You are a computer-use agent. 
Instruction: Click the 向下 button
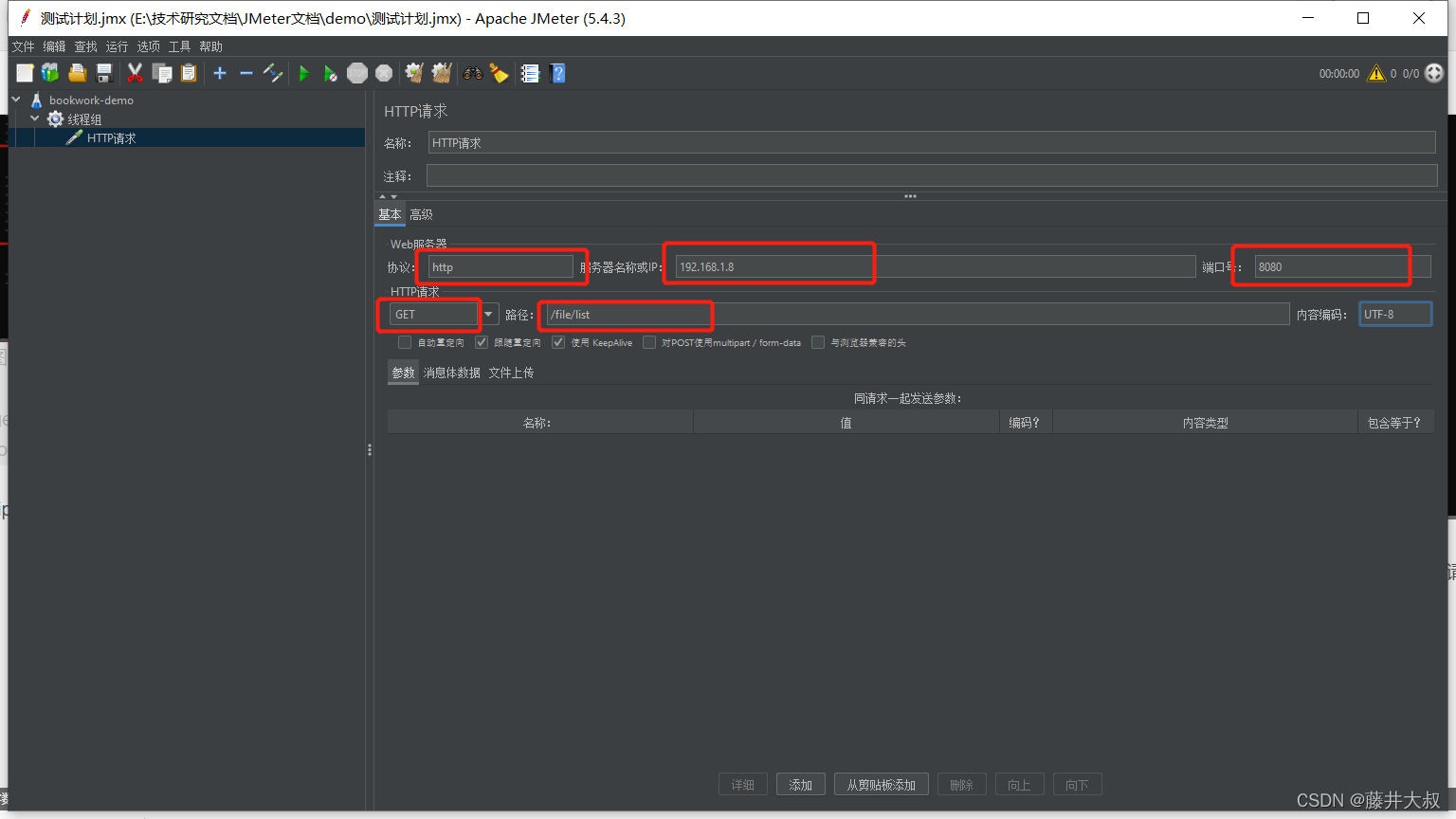[1077, 785]
